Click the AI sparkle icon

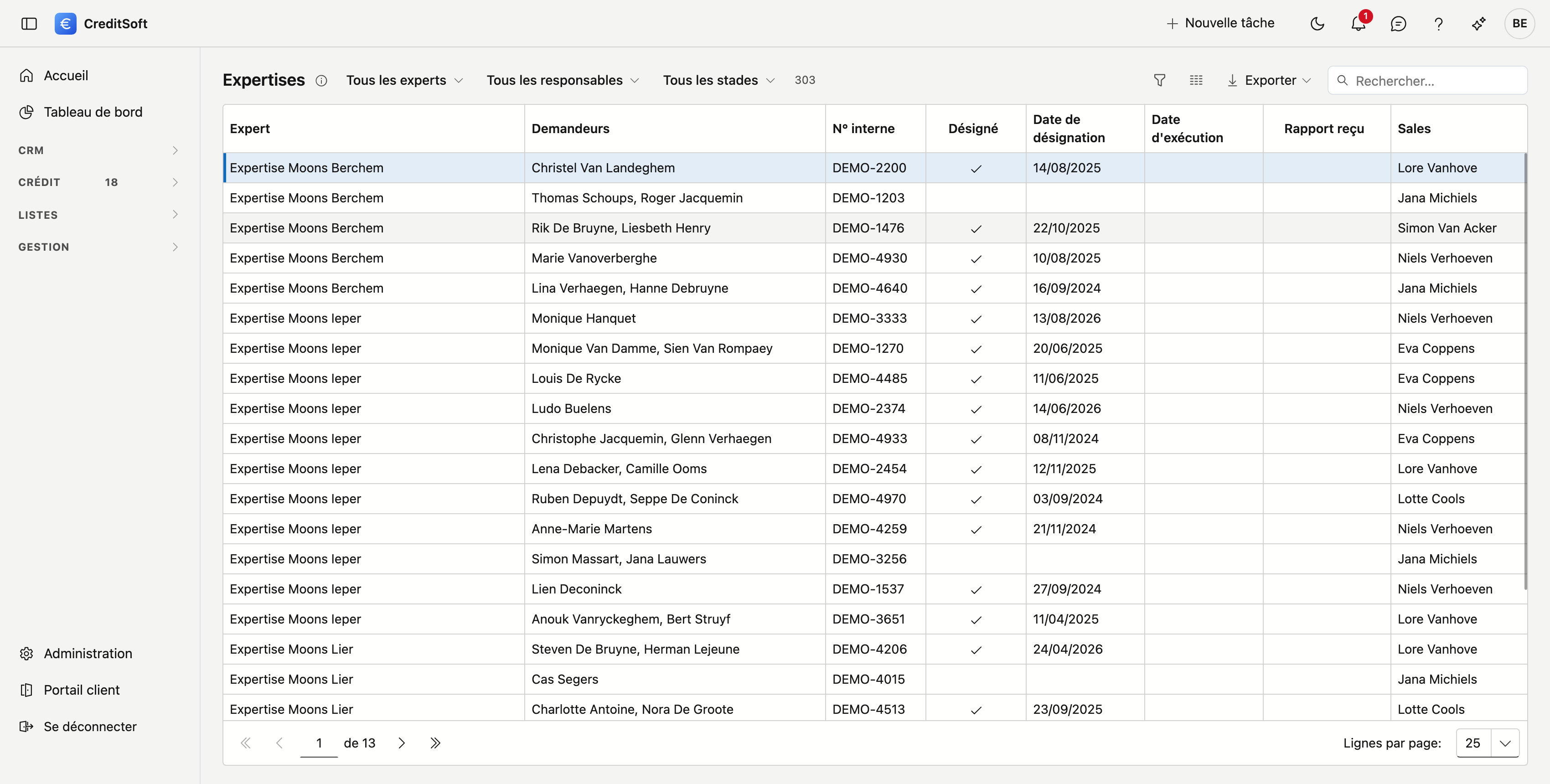pos(1479,23)
